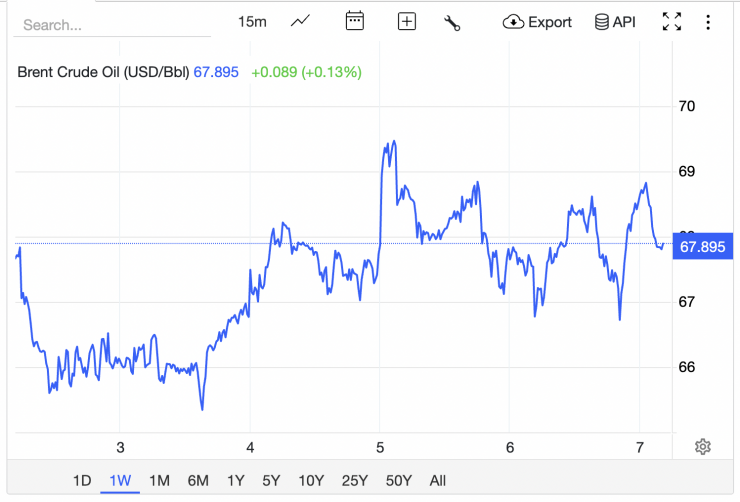Screen dimensions: 740x502
Task: Choose the 5Y time range
Action: click(271, 480)
